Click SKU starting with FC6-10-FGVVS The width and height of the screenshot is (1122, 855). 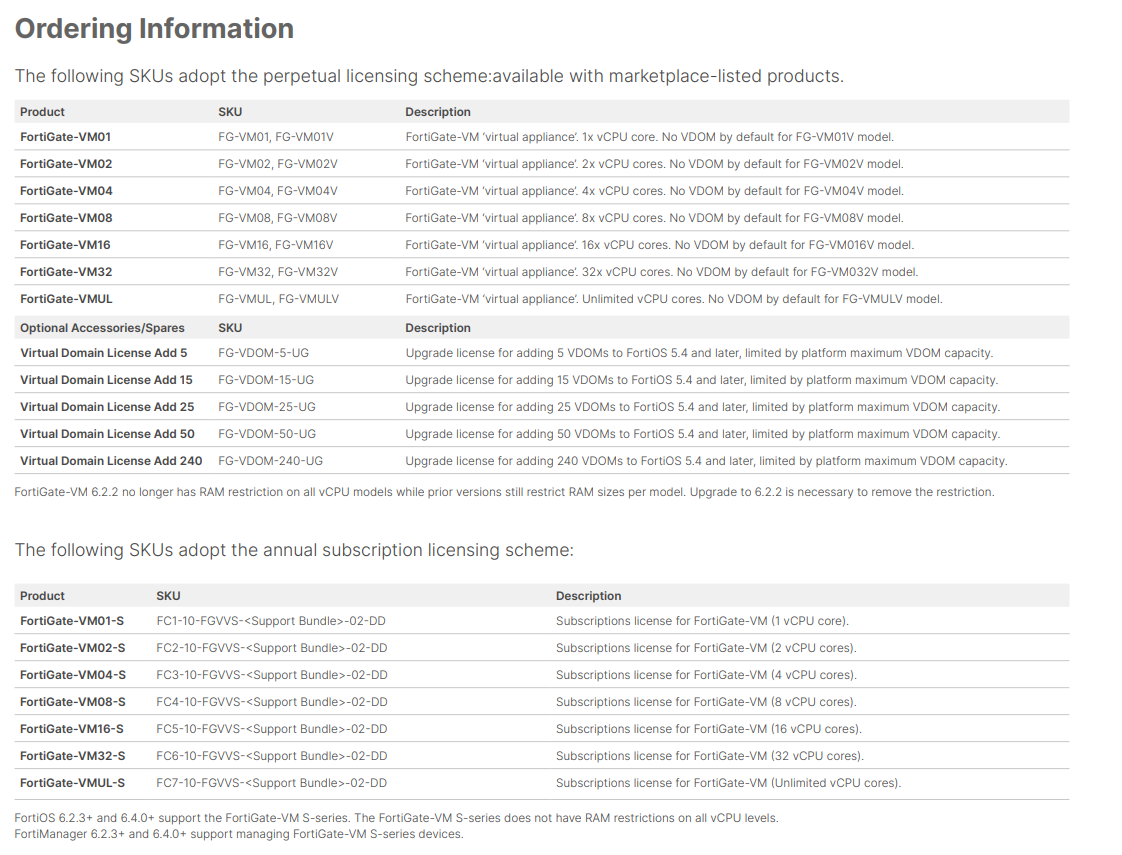click(272, 756)
